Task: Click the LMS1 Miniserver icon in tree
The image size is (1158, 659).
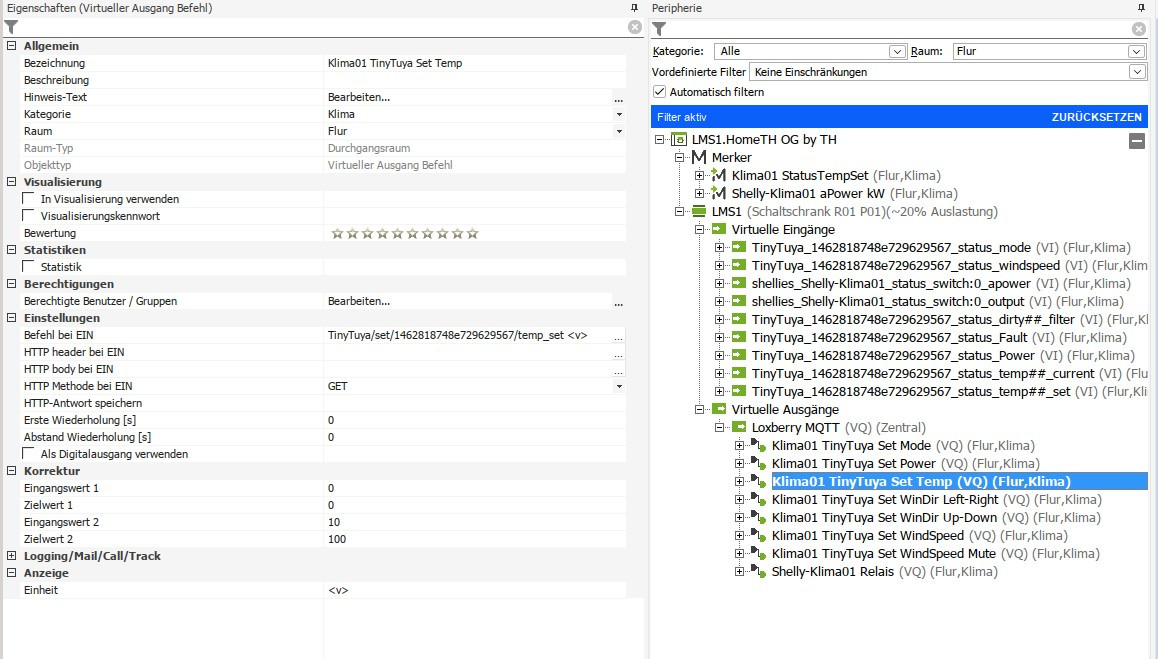Action: 699,212
